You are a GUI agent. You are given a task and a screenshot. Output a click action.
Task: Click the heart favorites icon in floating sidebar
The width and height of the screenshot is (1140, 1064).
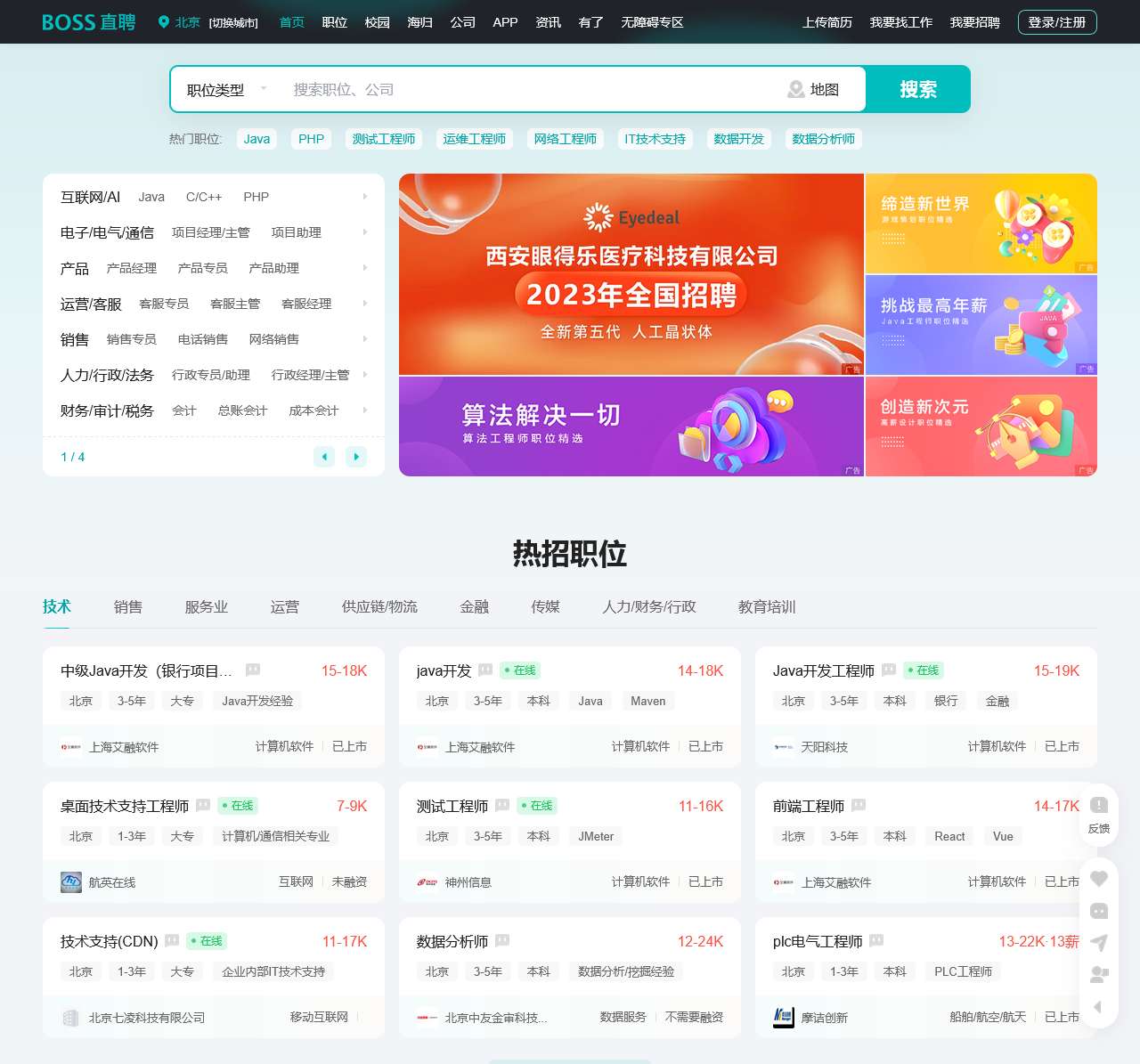[x=1099, y=879]
